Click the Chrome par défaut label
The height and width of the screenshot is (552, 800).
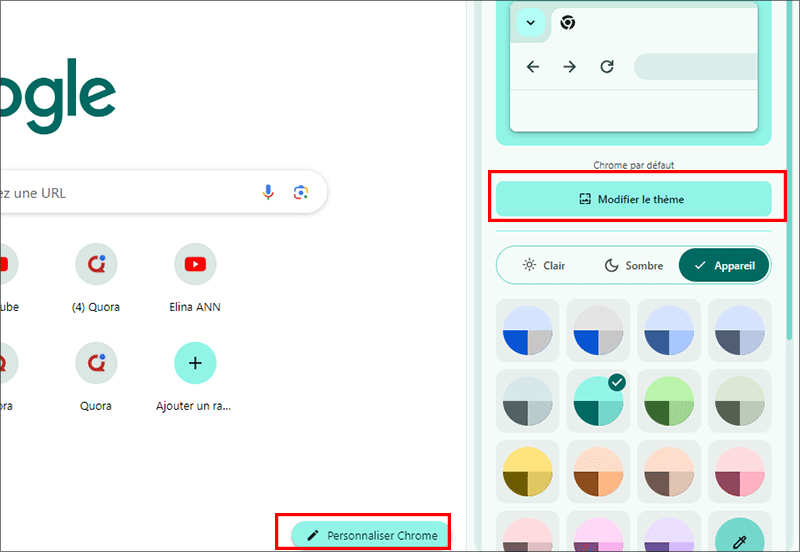coord(634,165)
